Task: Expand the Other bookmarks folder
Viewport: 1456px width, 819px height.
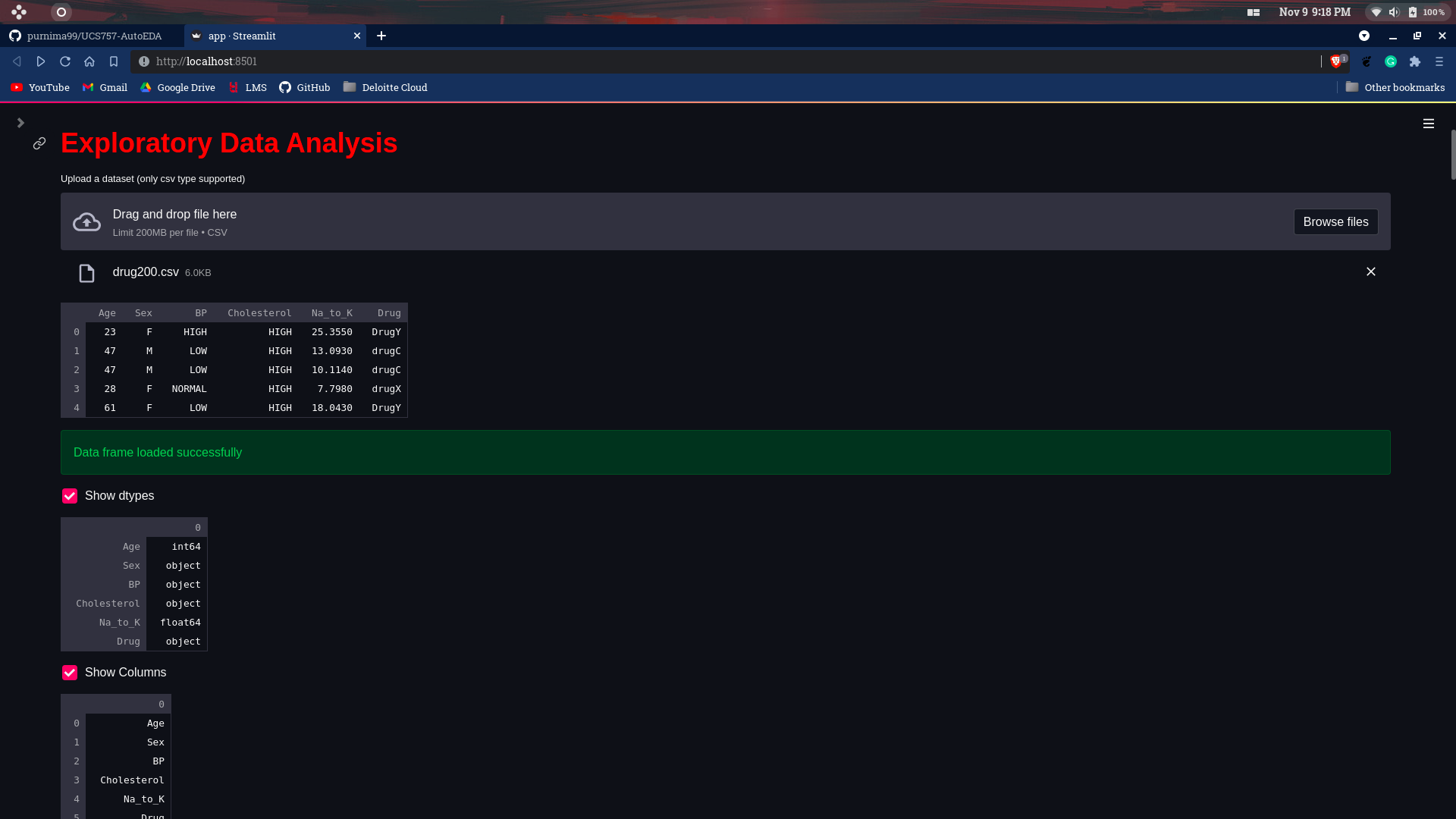Action: [x=1395, y=87]
